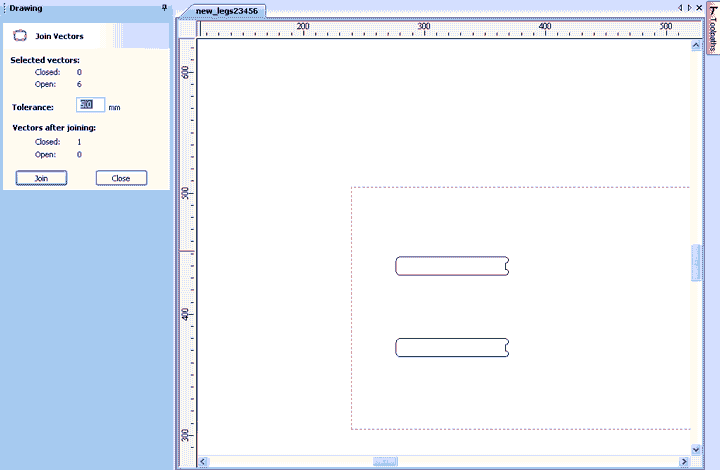Click the vertical scrollbar down arrow
Viewport: 720px width, 470px height.
point(696,450)
